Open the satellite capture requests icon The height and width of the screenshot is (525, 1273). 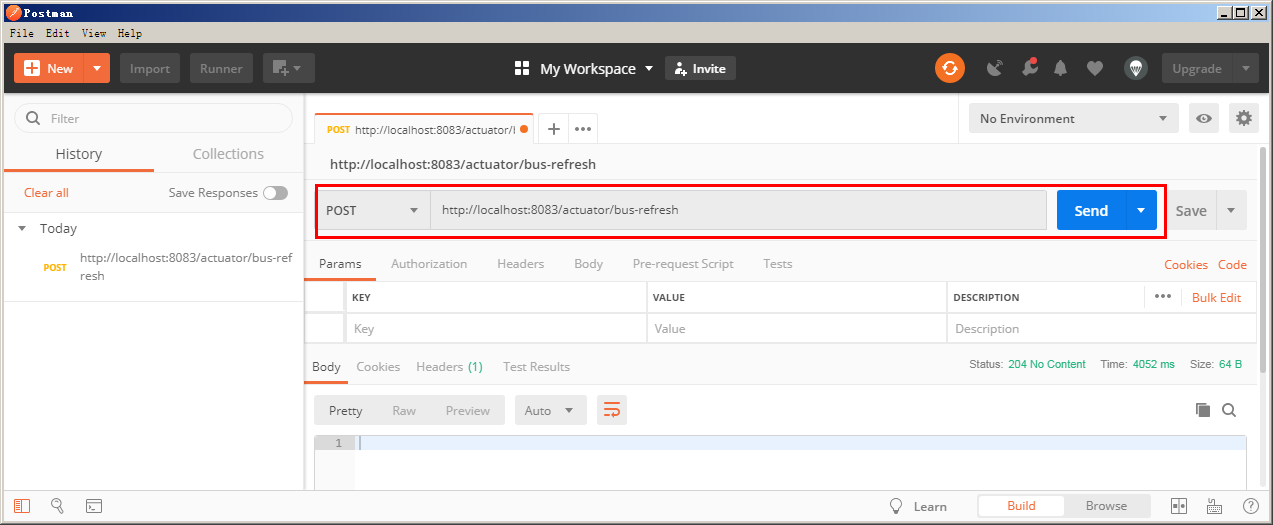[994, 68]
